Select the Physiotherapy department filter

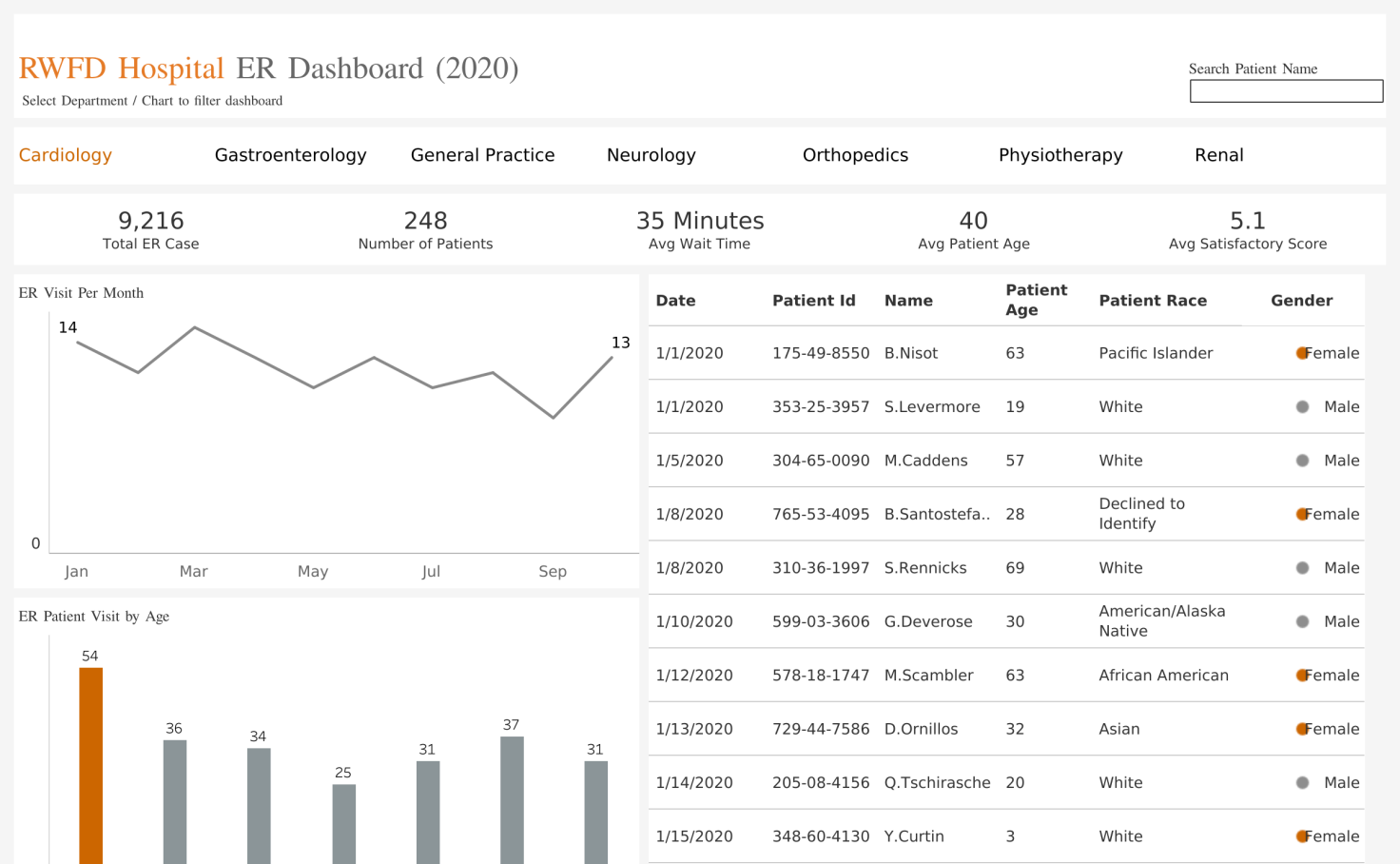tap(1060, 155)
